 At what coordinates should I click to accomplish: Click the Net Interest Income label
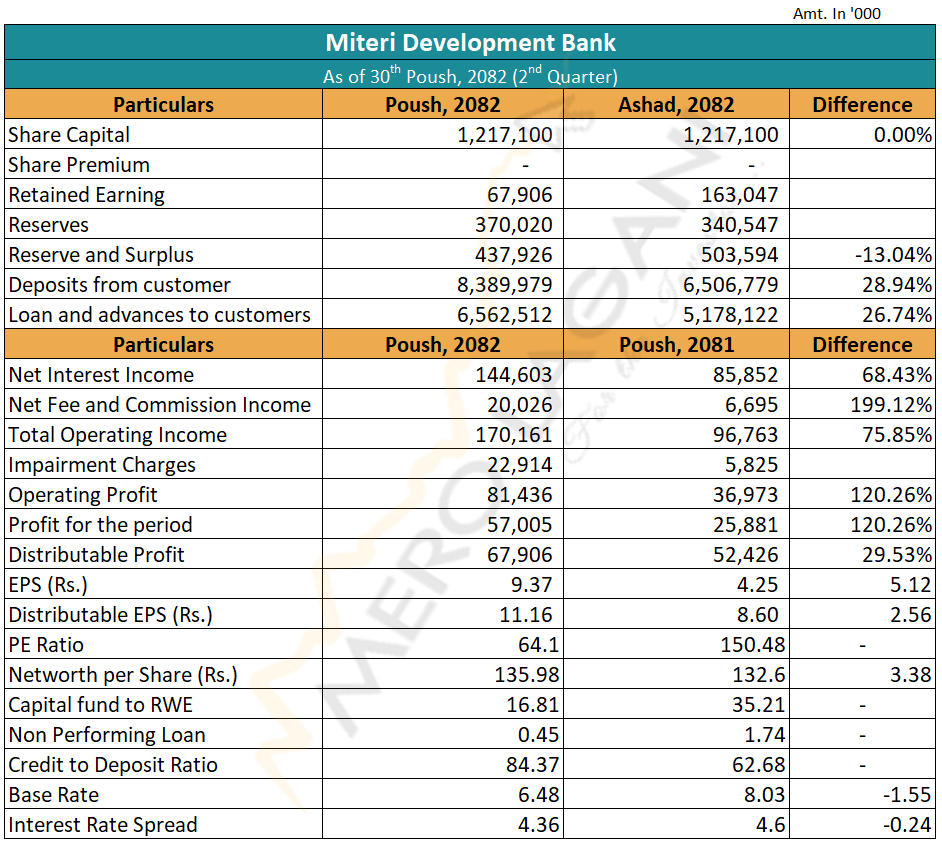click(x=101, y=375)
